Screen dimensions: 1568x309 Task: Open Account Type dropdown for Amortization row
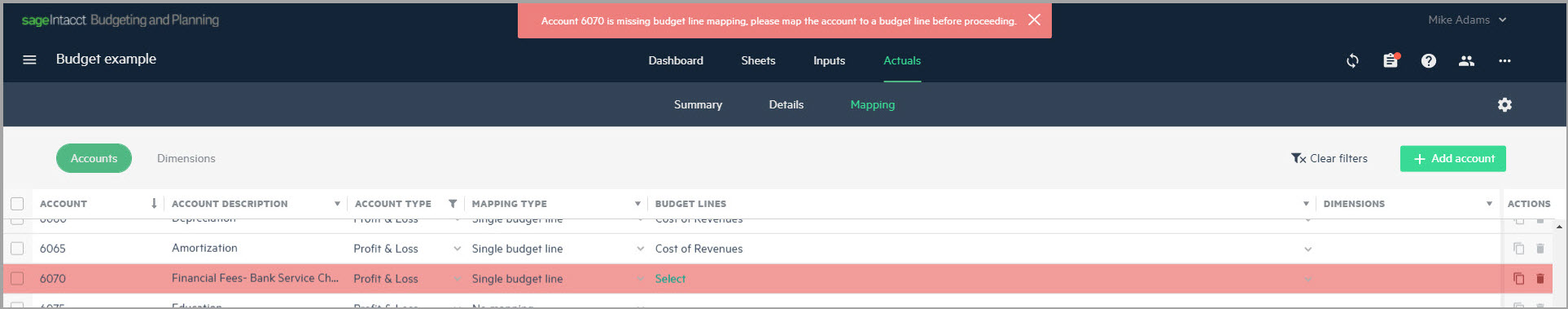(457, 249)
